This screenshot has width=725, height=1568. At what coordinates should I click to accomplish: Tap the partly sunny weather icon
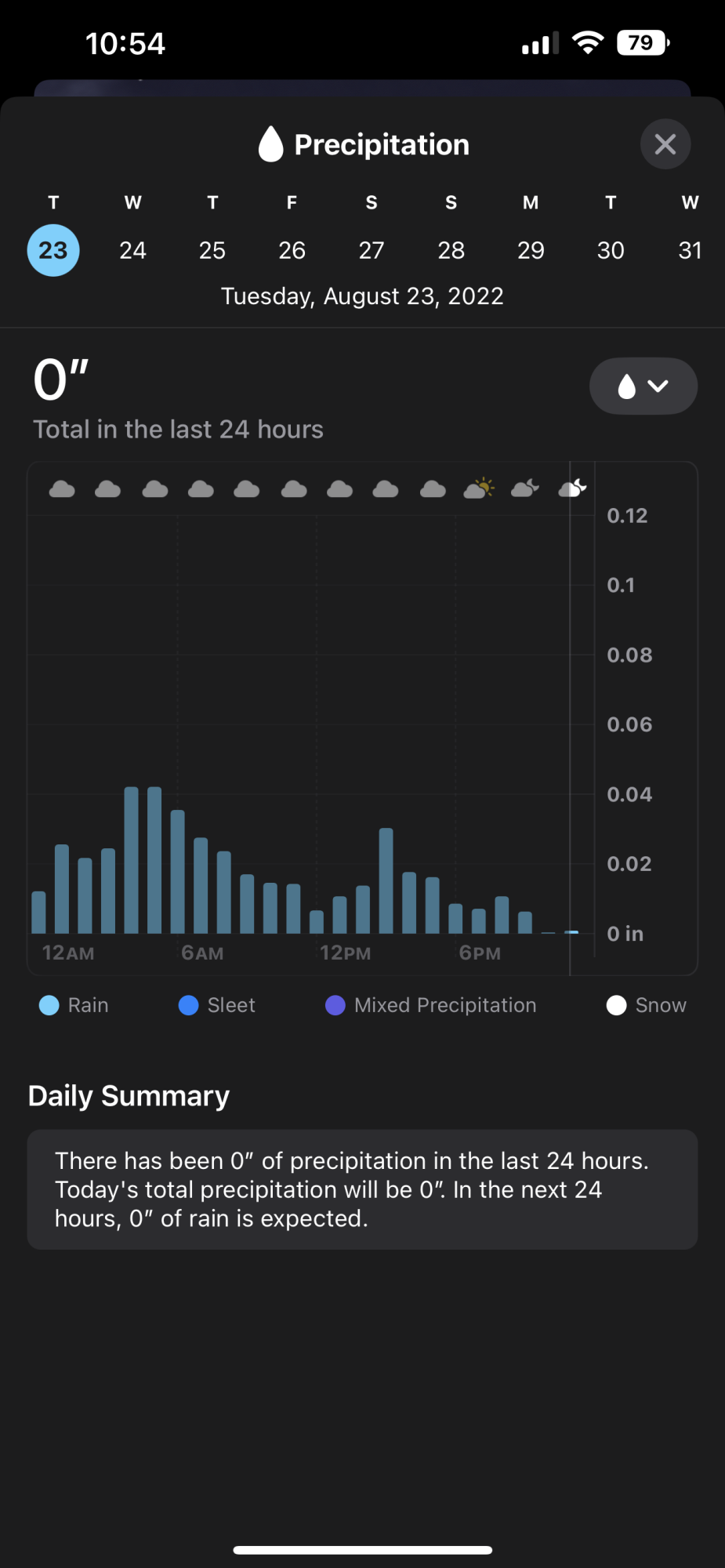click(479, 488)
